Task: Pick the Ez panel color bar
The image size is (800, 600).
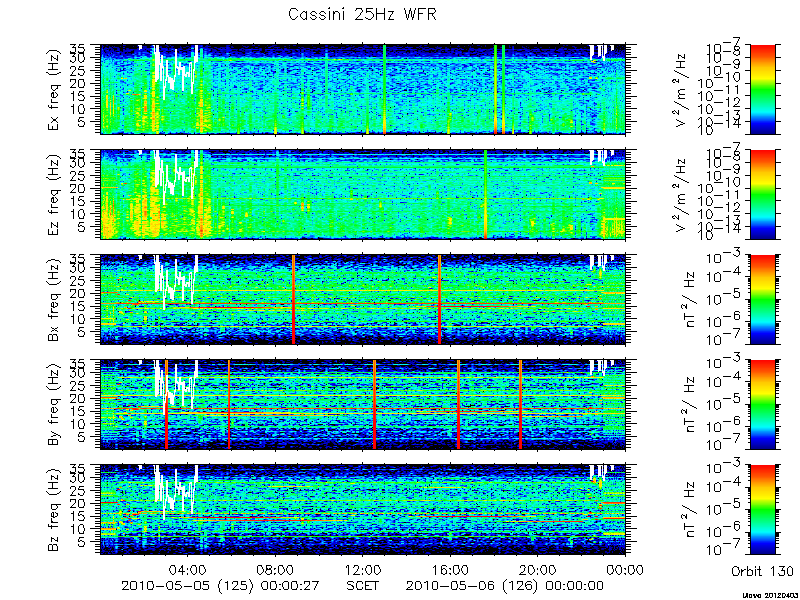Action: 762,194
